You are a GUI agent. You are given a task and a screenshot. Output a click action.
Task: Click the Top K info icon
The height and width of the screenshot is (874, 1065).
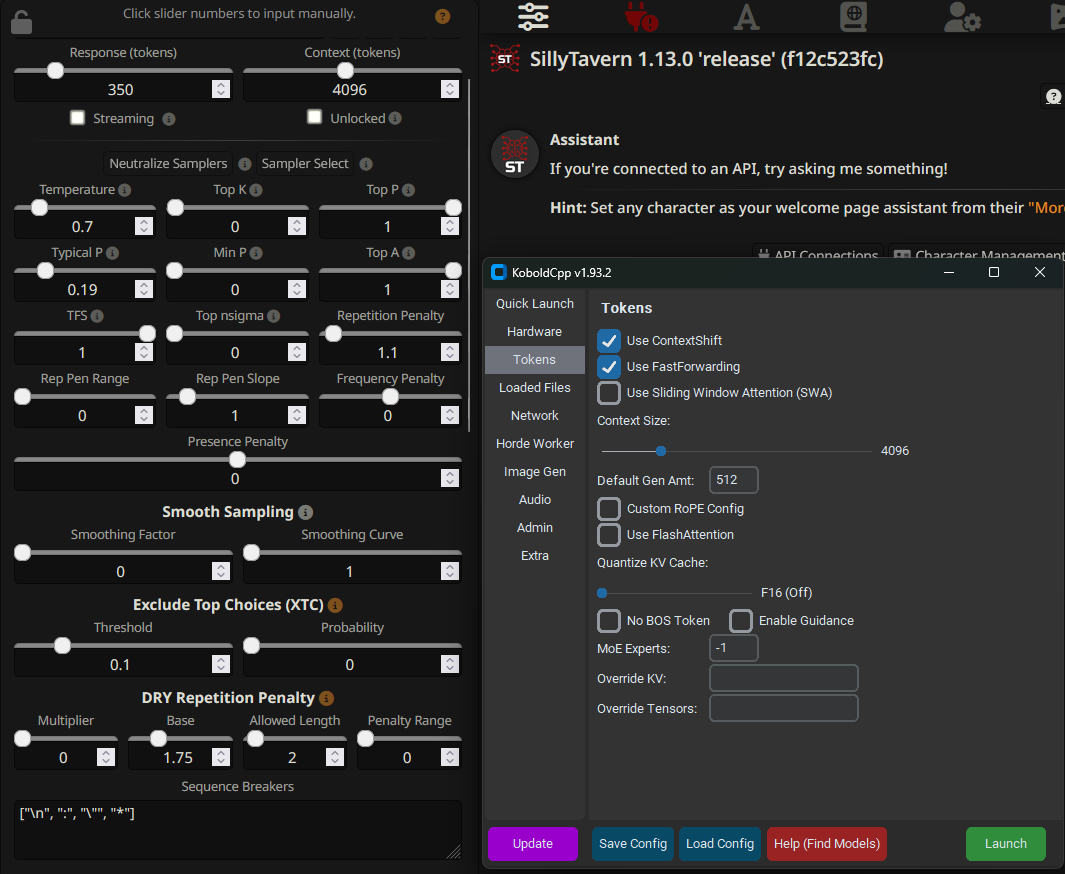click(256, 190)
